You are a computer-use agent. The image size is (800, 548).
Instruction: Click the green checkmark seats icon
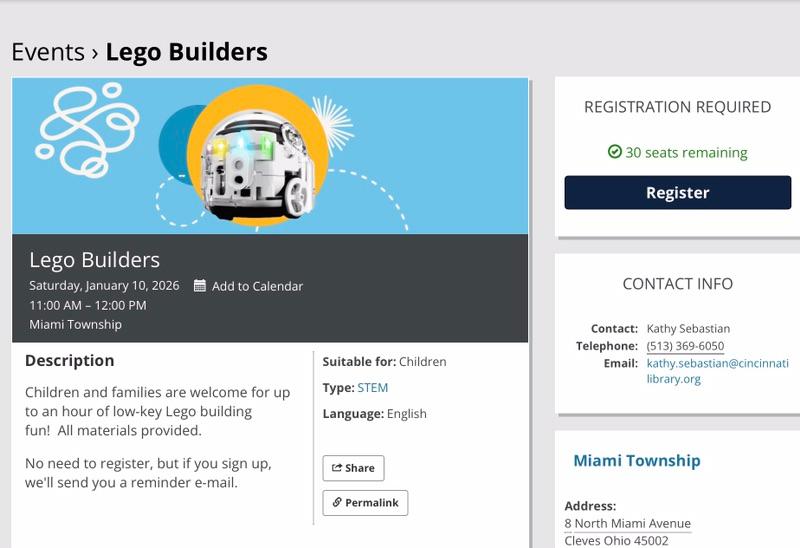point(615,152)
